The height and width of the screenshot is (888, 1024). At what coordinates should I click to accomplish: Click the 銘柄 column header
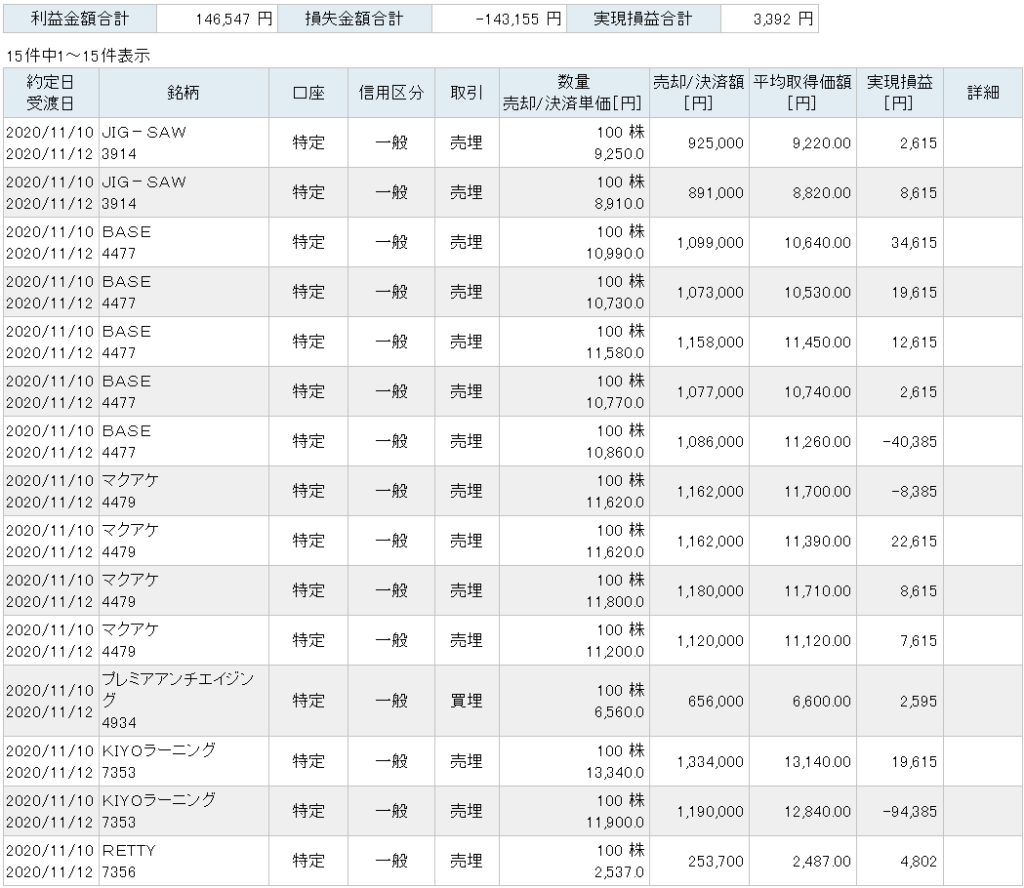(184, 93)
